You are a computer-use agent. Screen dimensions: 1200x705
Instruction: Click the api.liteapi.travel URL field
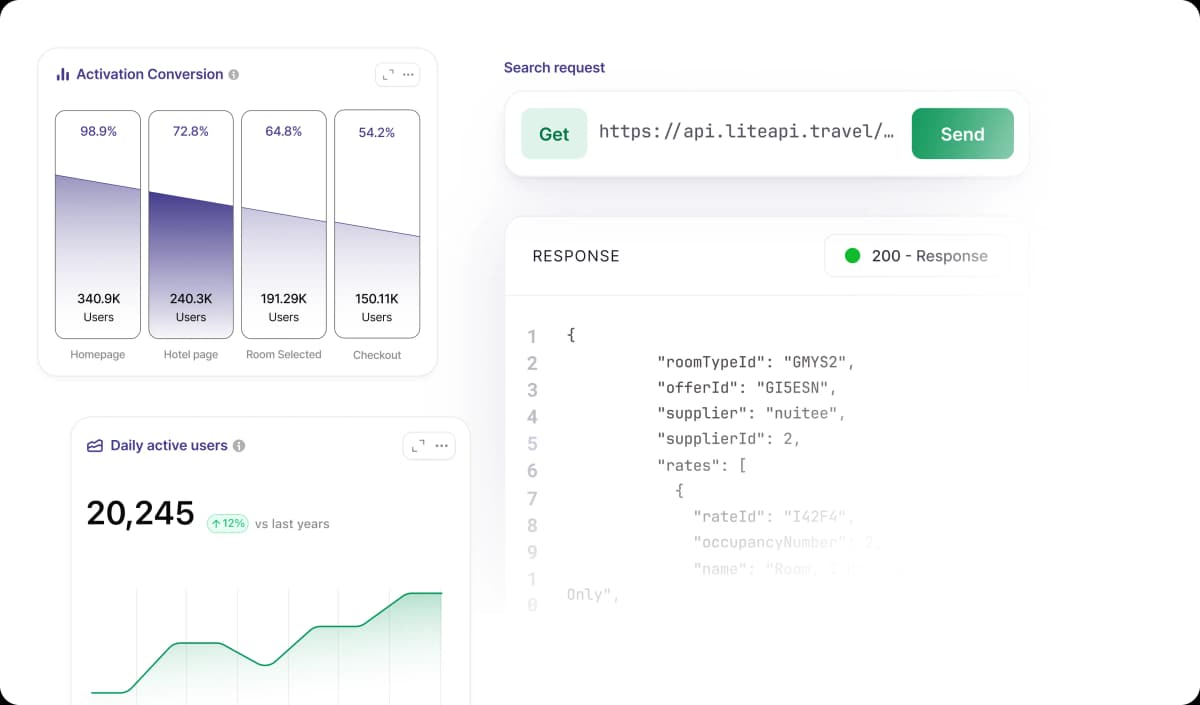tap(746, 132)
